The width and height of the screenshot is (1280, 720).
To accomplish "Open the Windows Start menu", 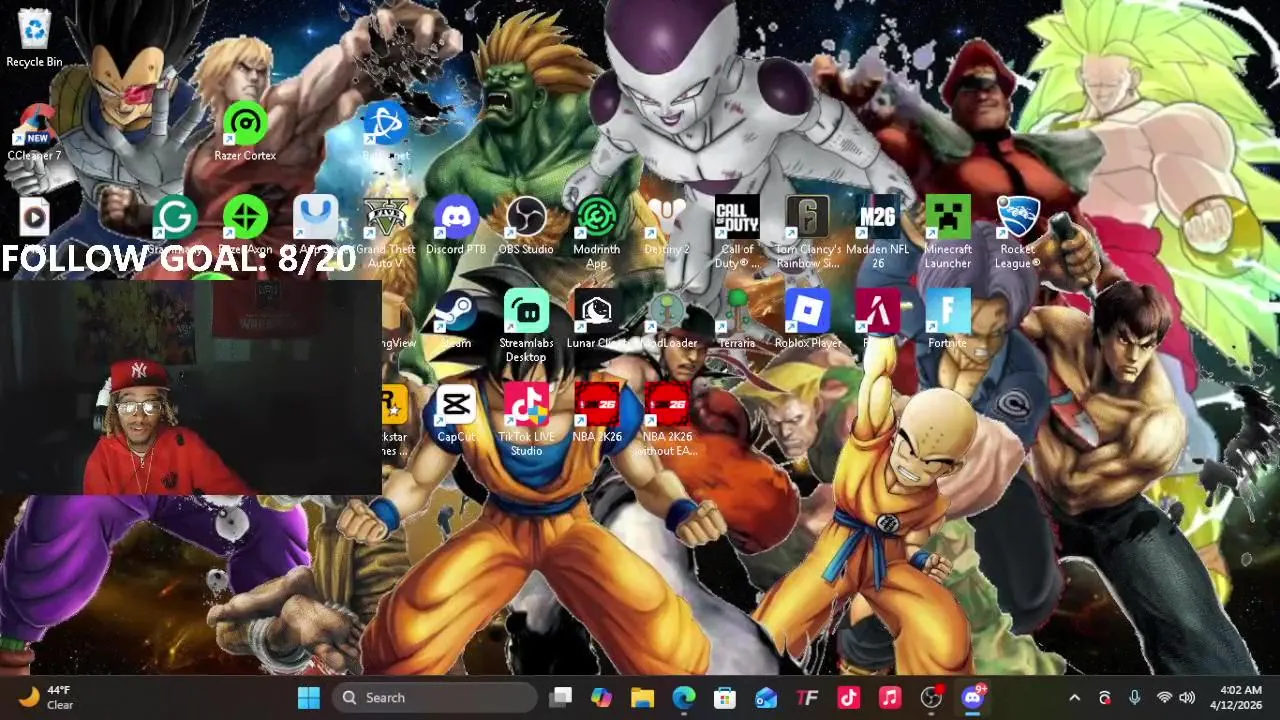I will point(309,698).
